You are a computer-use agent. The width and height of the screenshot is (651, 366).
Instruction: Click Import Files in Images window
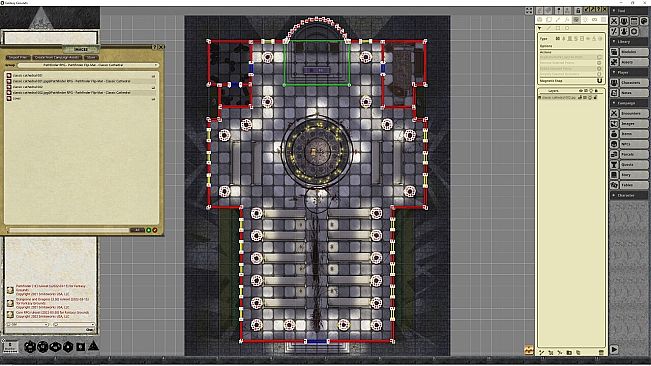tap(18, 57)
